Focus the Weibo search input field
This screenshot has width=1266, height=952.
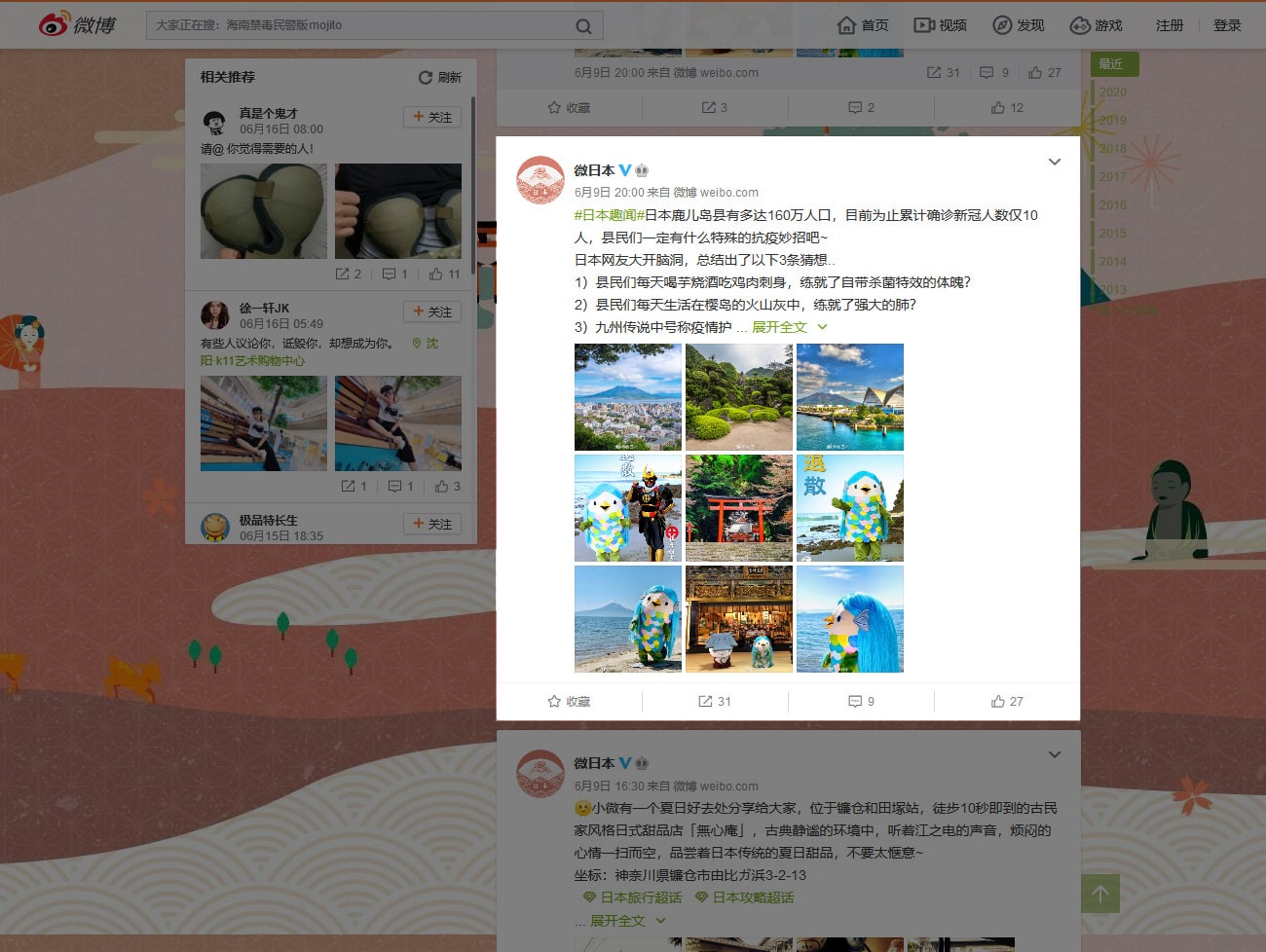click(374, 25)
